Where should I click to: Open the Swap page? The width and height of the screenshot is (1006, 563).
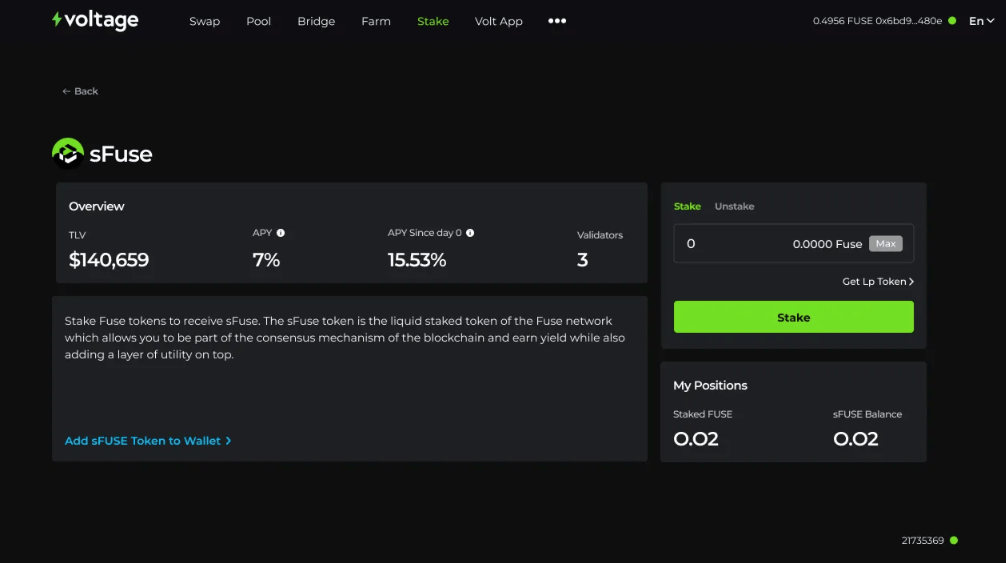(x=205, y=21)
